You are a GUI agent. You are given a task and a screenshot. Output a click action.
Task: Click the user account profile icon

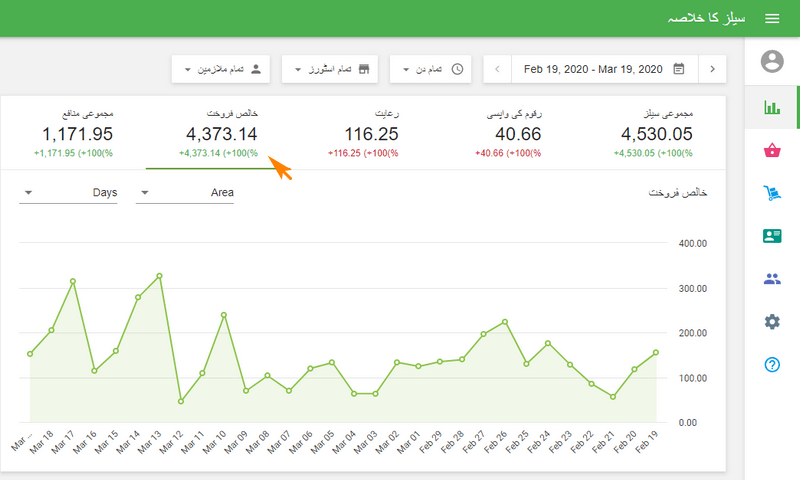772,62
